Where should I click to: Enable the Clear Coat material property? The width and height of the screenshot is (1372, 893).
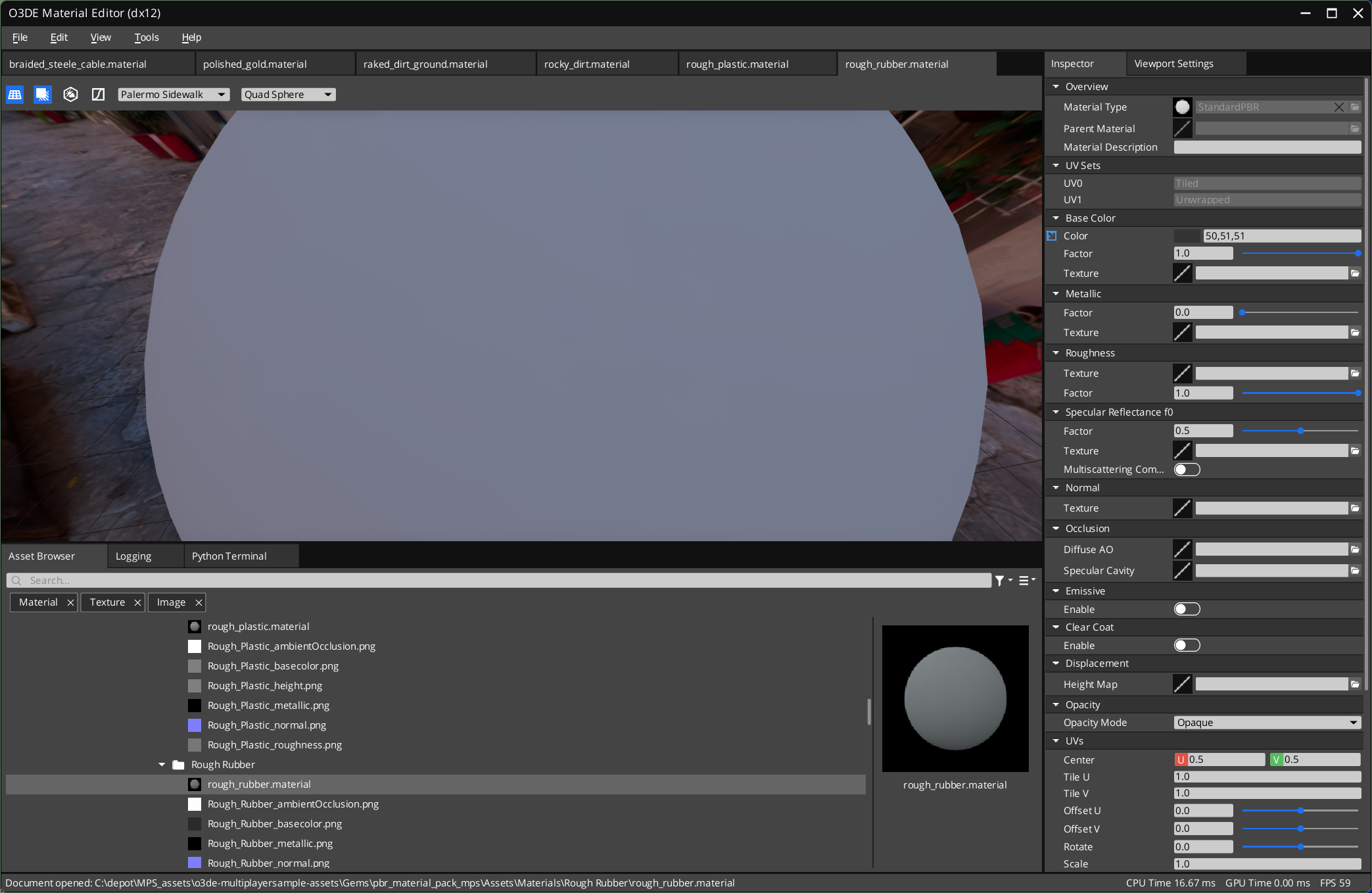[1187, 645]
